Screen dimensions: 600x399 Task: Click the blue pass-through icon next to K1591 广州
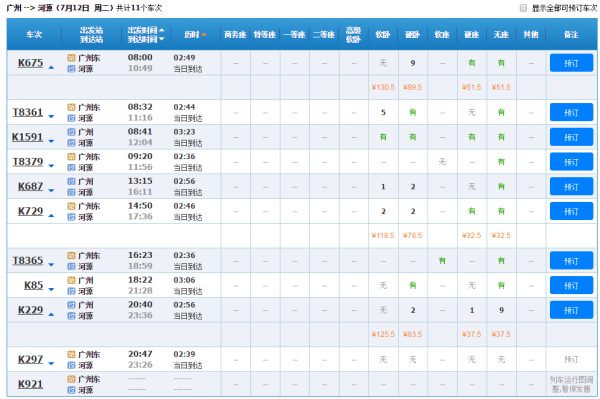pyautogui.click(x=71, y=132)
